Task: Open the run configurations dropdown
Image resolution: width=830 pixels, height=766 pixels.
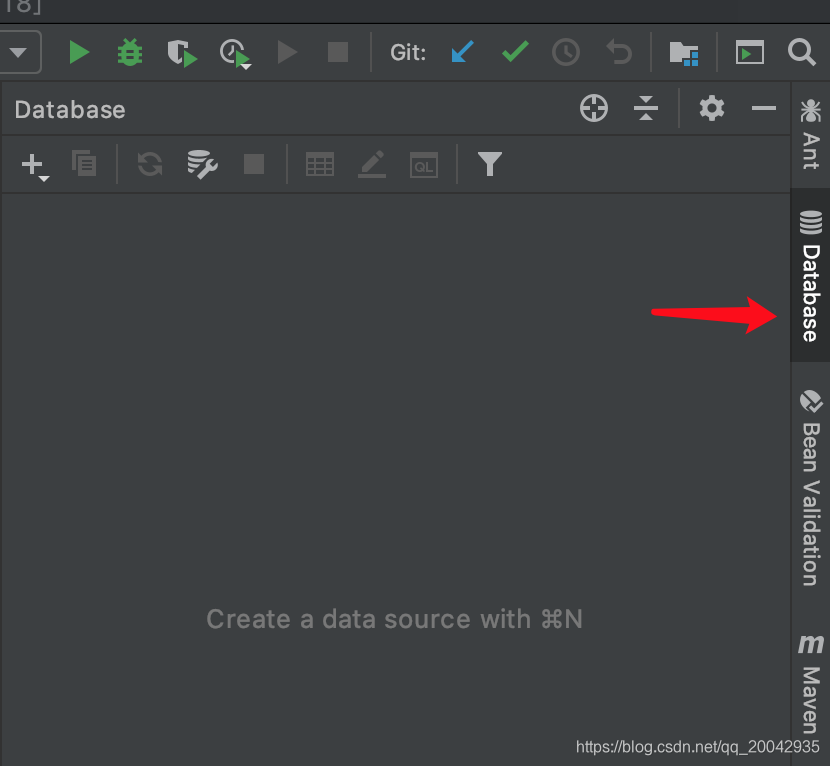Action: pos(20,52)
